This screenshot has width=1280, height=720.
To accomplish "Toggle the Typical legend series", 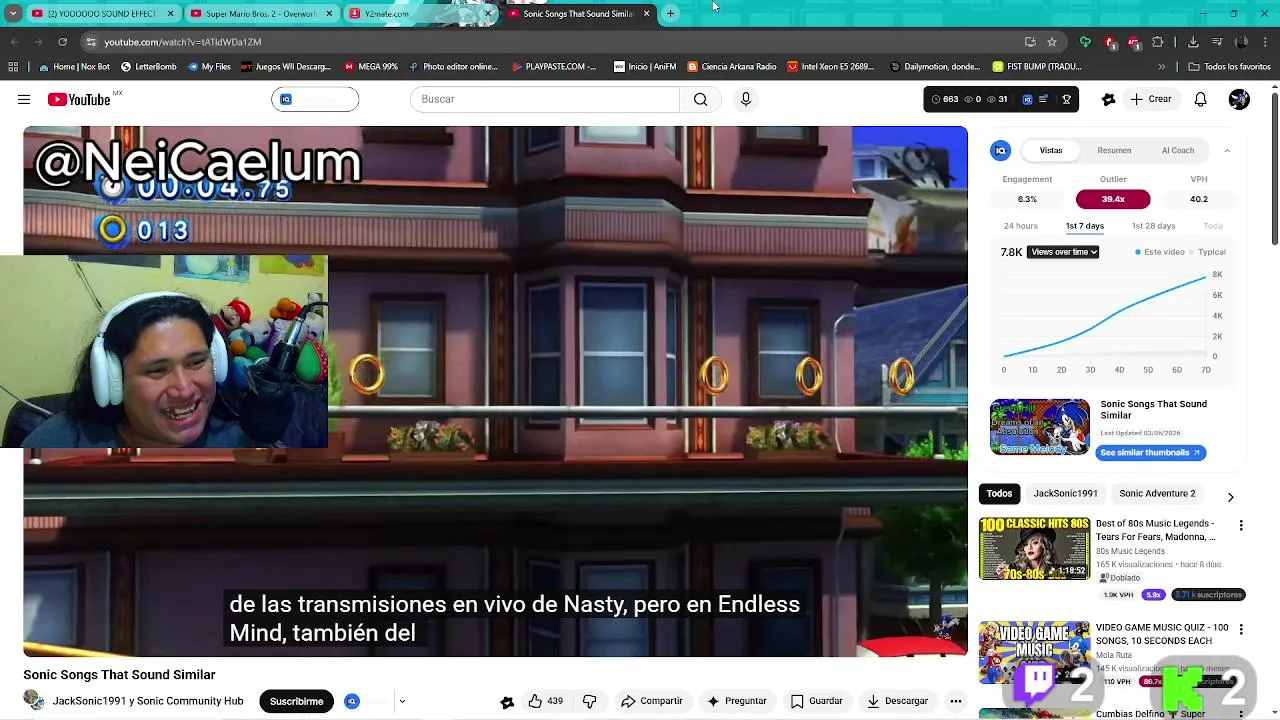I will pos(1208,252).
